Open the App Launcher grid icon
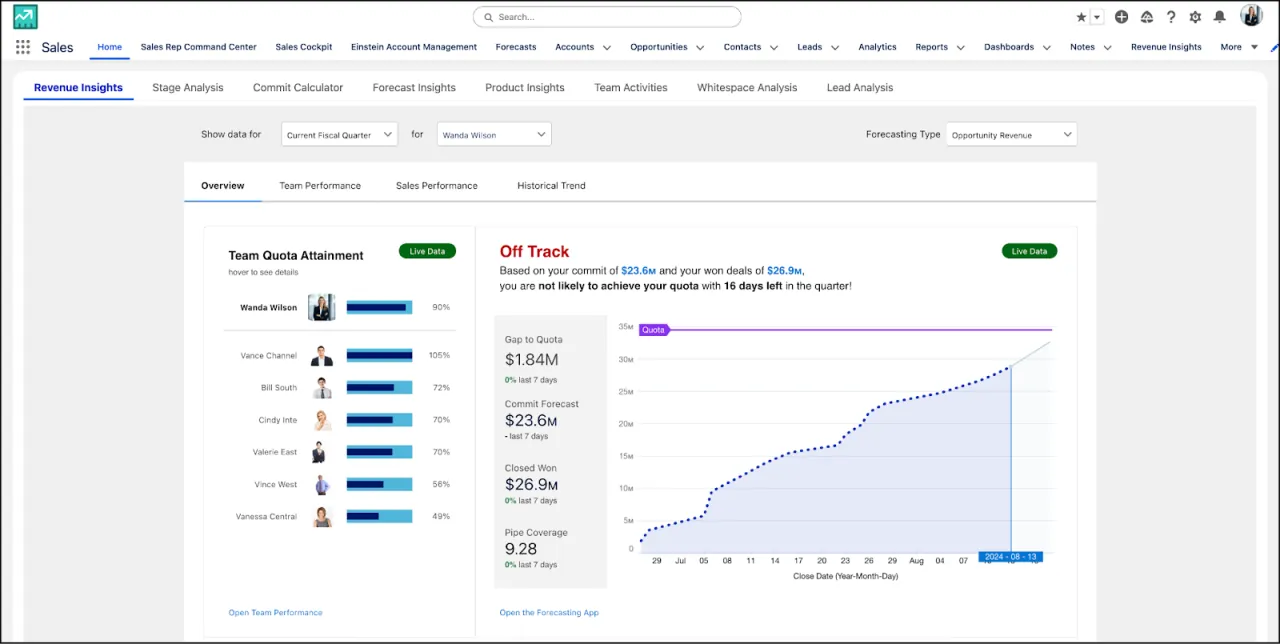The width and height of the screenshot is (1280, 644). [23, 47]
